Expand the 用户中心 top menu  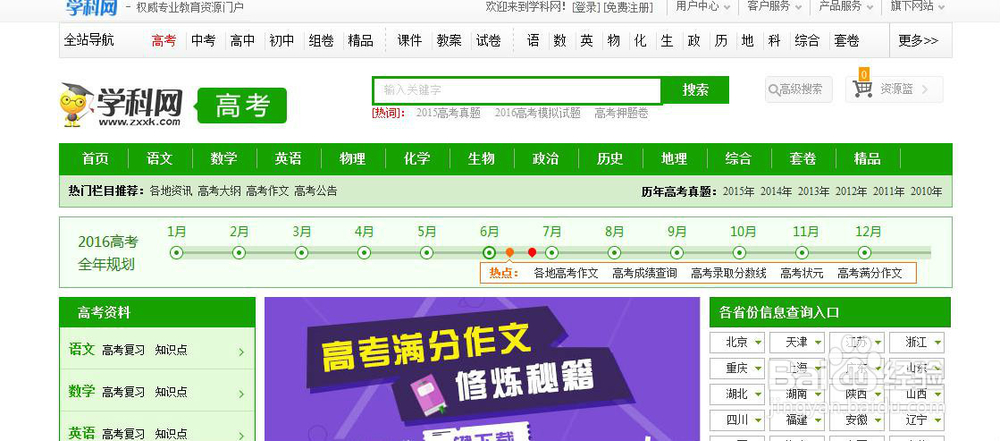click(x=703, y=6)
